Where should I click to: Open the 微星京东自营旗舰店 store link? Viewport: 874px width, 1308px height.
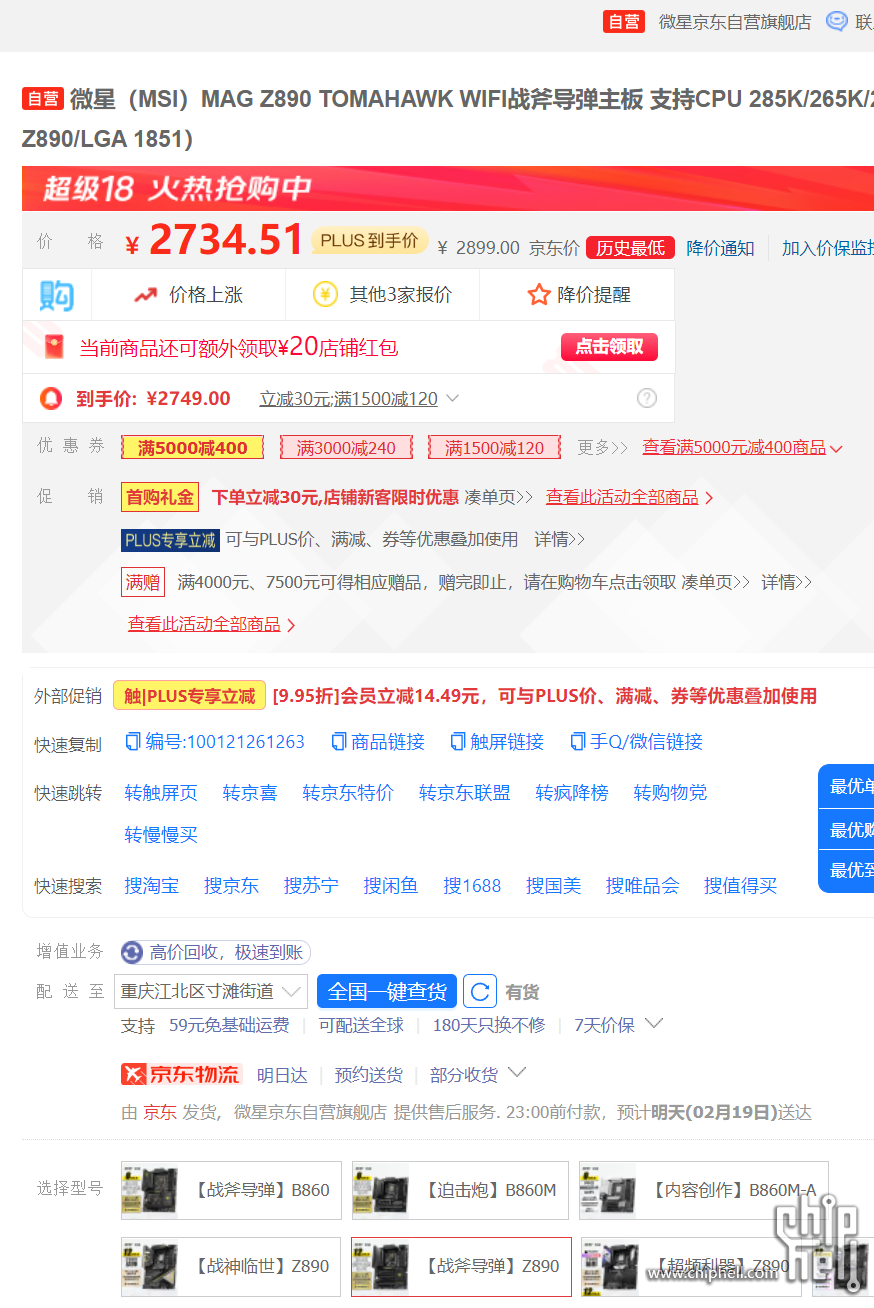pos(735,21)
